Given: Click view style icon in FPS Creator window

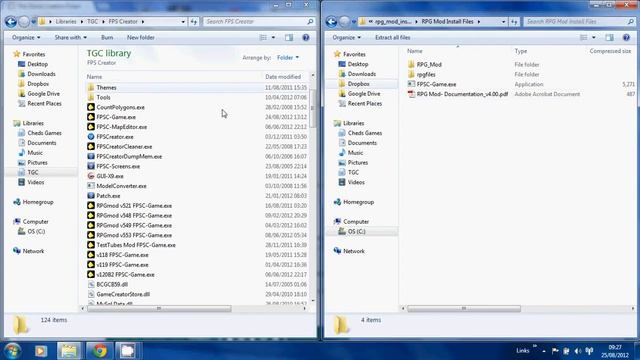Looking at the screenshot, I should 263,38.
